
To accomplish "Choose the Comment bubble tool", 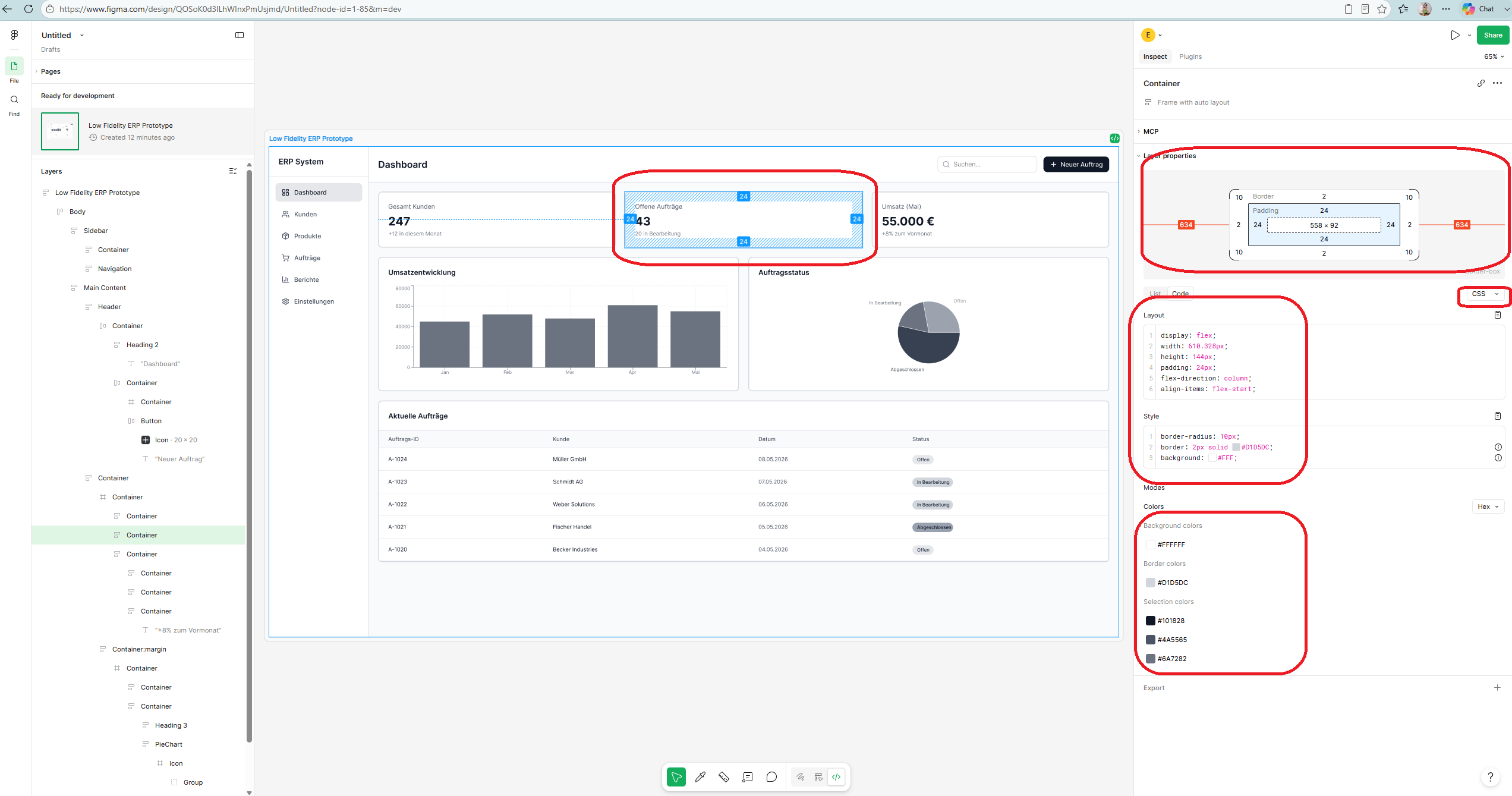I will point(771,777).
